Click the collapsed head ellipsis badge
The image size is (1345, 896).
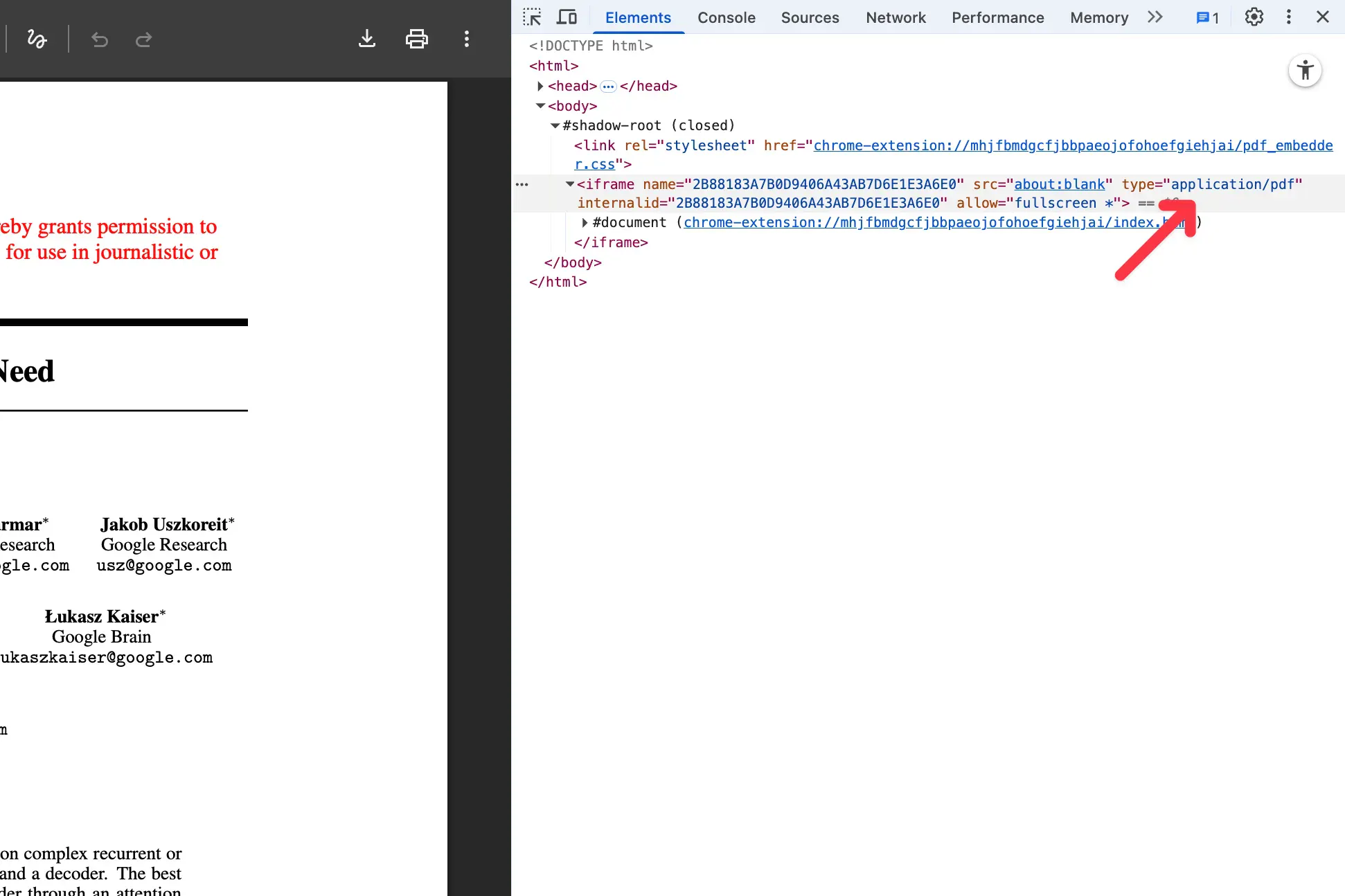(x=608, y=87)
